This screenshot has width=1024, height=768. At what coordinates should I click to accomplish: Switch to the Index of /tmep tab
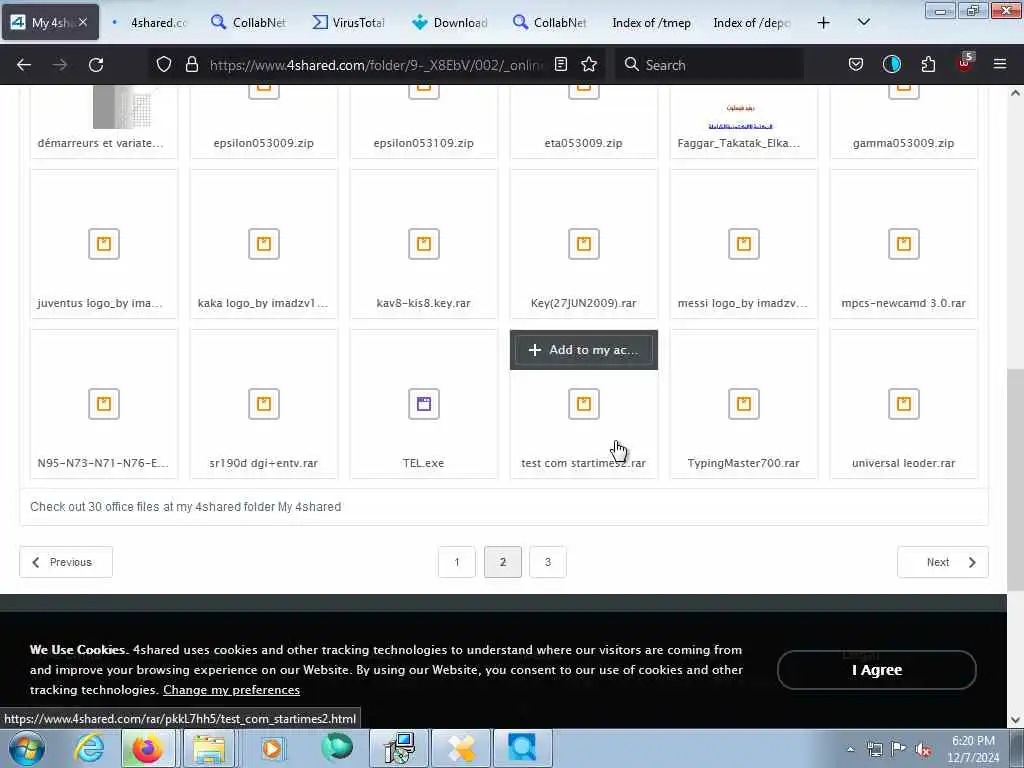(651, 23)
